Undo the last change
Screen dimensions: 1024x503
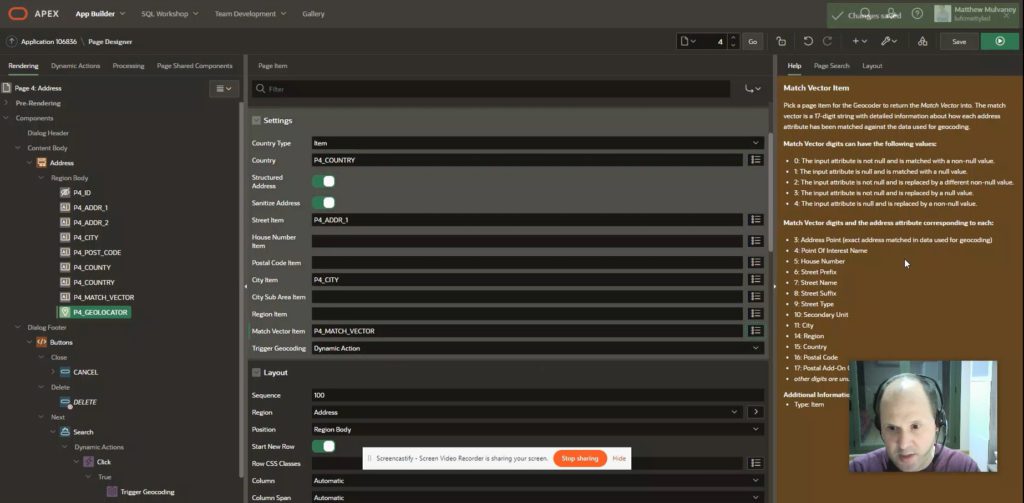[x=808, y=41]
